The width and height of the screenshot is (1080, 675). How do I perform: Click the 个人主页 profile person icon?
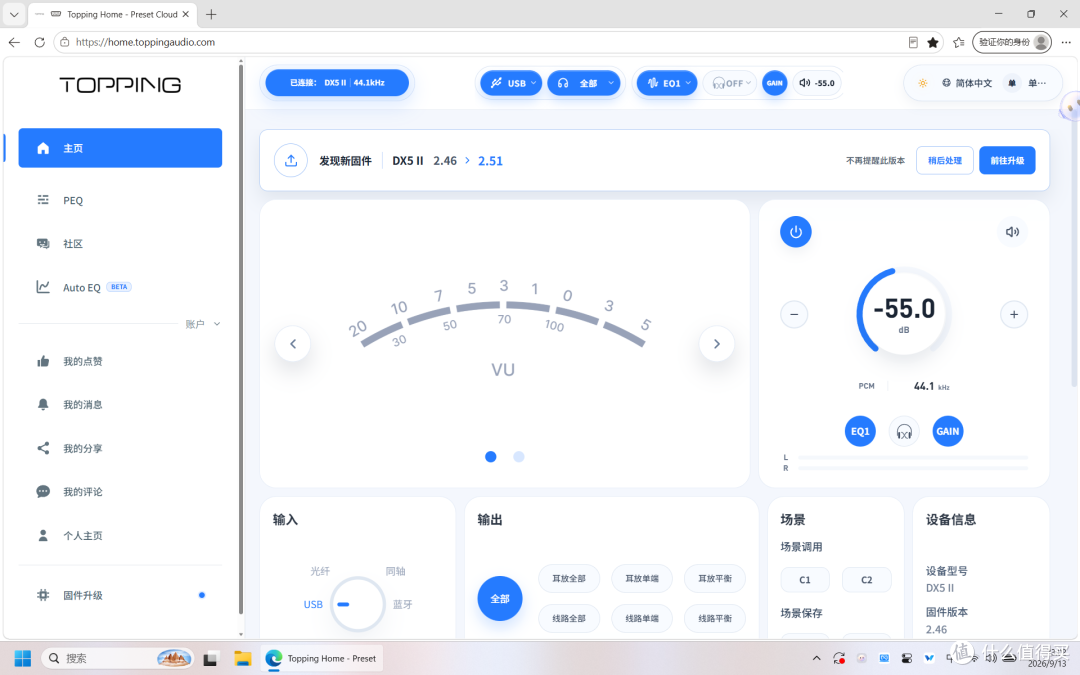[x=43, y=536]
